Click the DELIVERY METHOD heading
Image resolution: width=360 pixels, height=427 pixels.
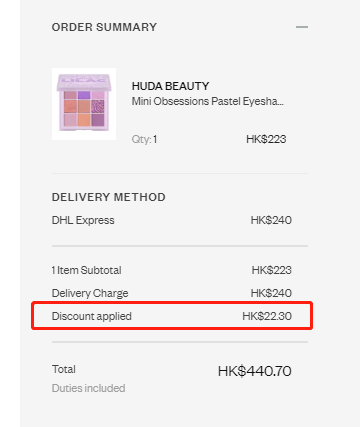[109, 197]
